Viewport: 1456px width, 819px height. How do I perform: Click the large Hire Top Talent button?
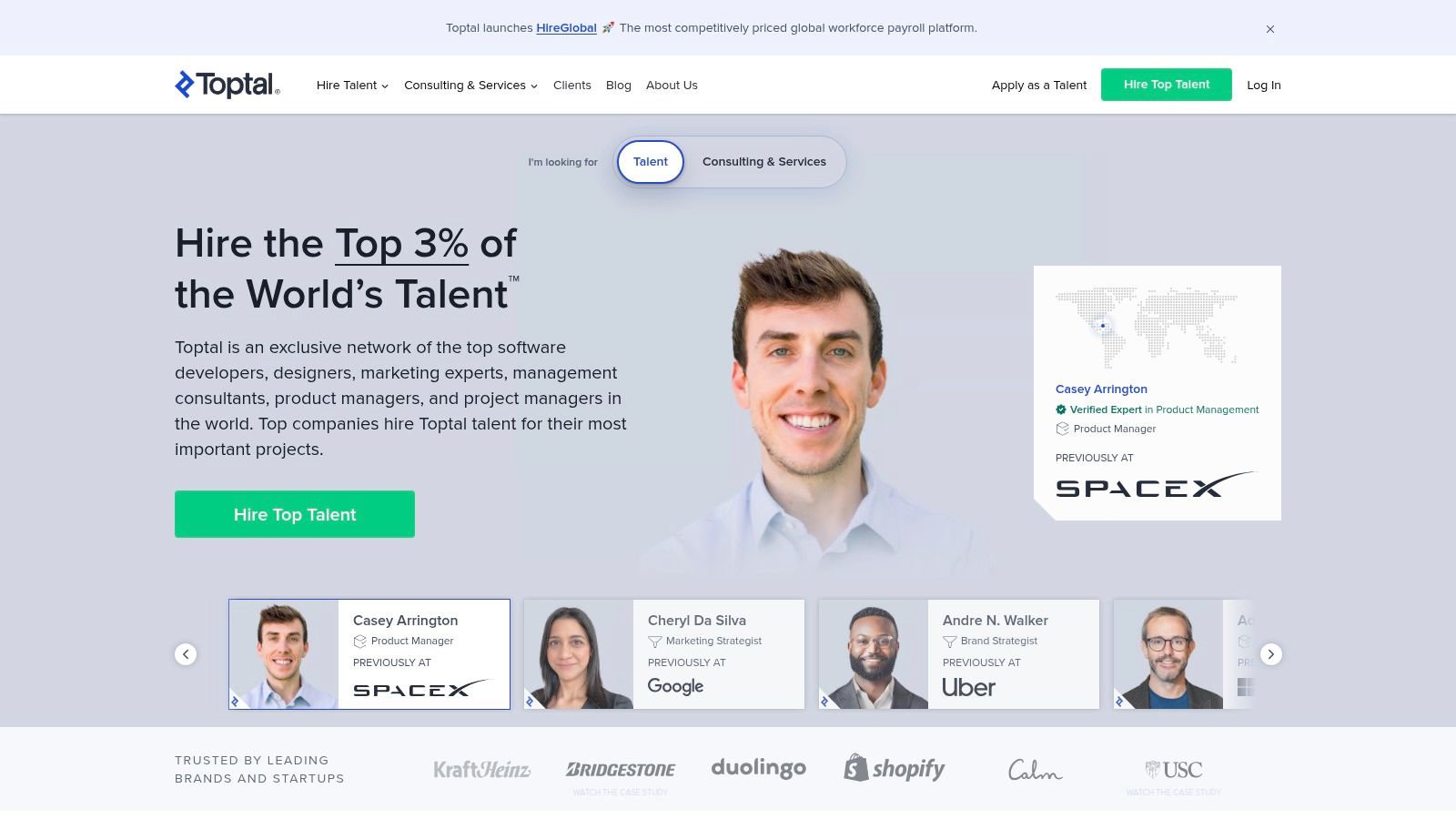click(295, 514)
